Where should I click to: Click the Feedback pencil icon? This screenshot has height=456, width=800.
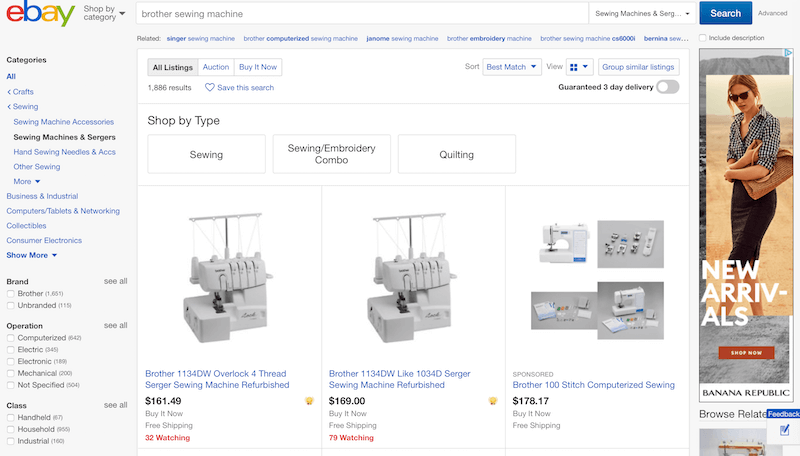click(784, 430)
